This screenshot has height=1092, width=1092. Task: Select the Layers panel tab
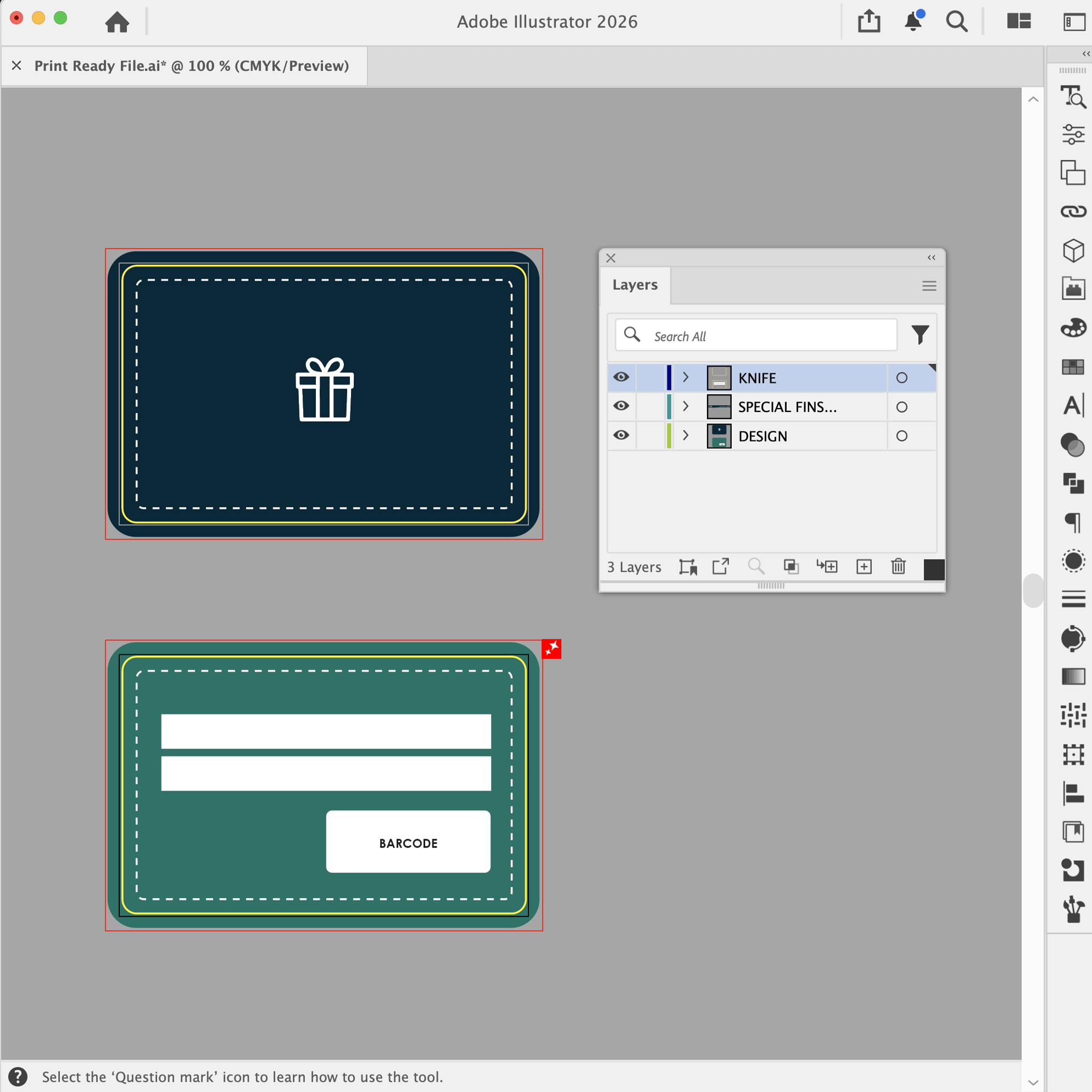[x=635, y=285]
